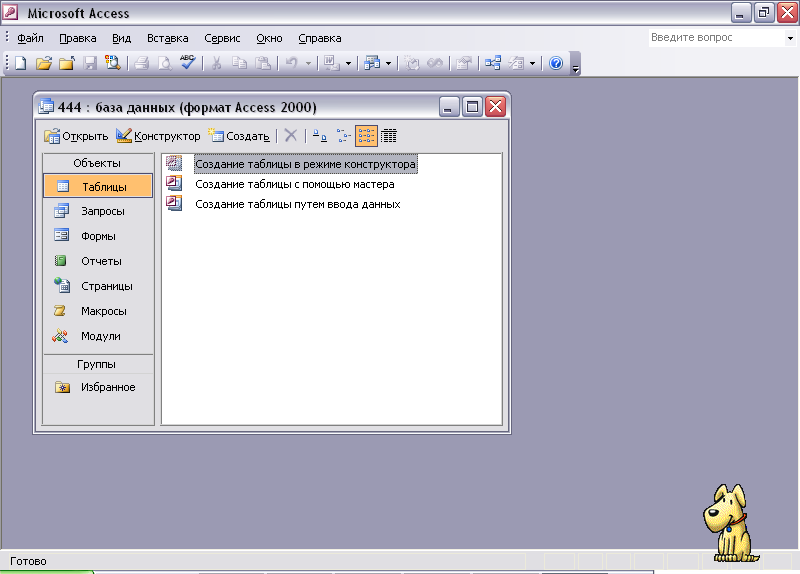The height and width of the screenshot is (574, 800).
Task: Click the Print Preview icon
Action: tap(165, 63)
